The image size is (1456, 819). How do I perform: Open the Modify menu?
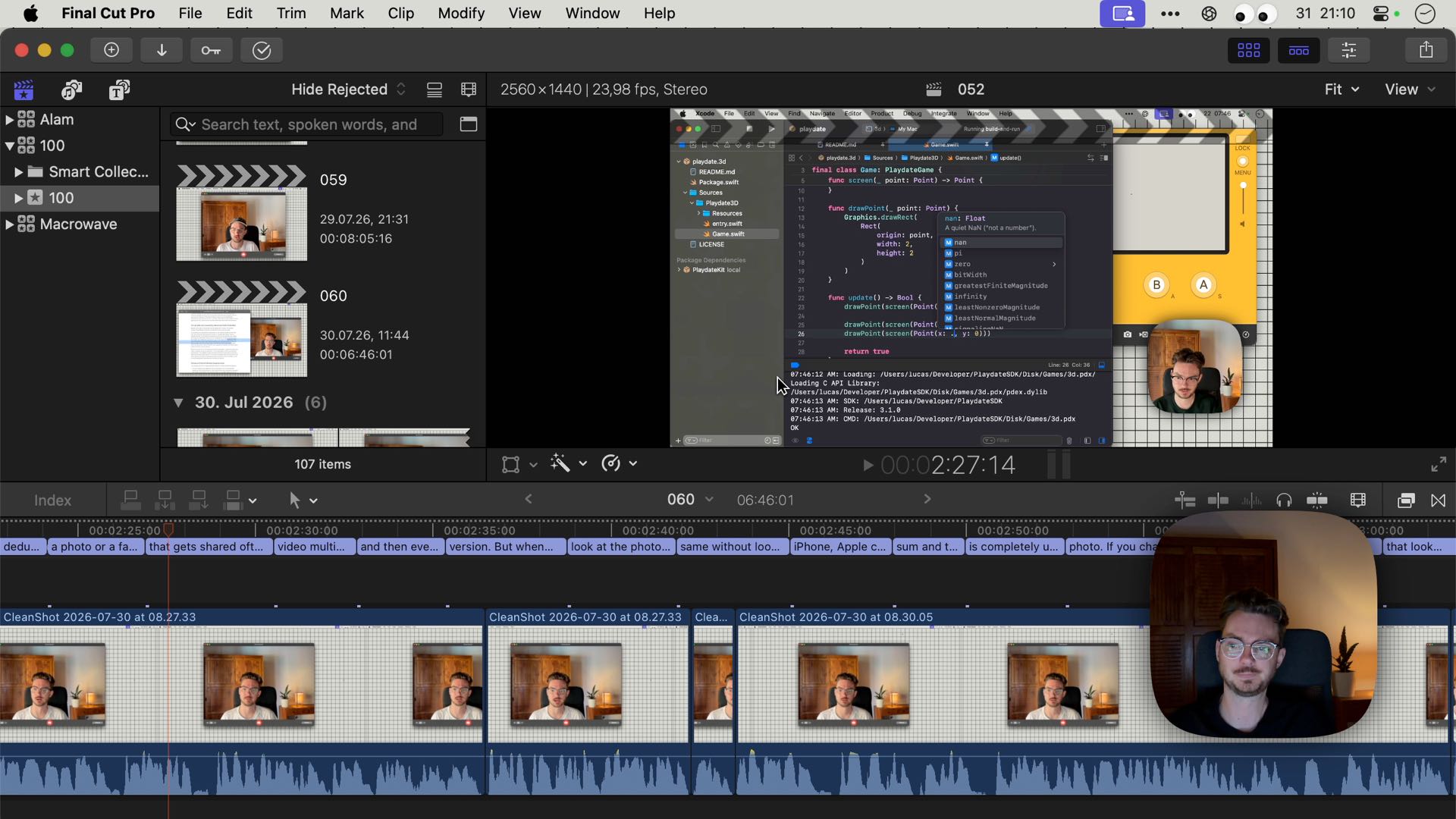(461, 14)
